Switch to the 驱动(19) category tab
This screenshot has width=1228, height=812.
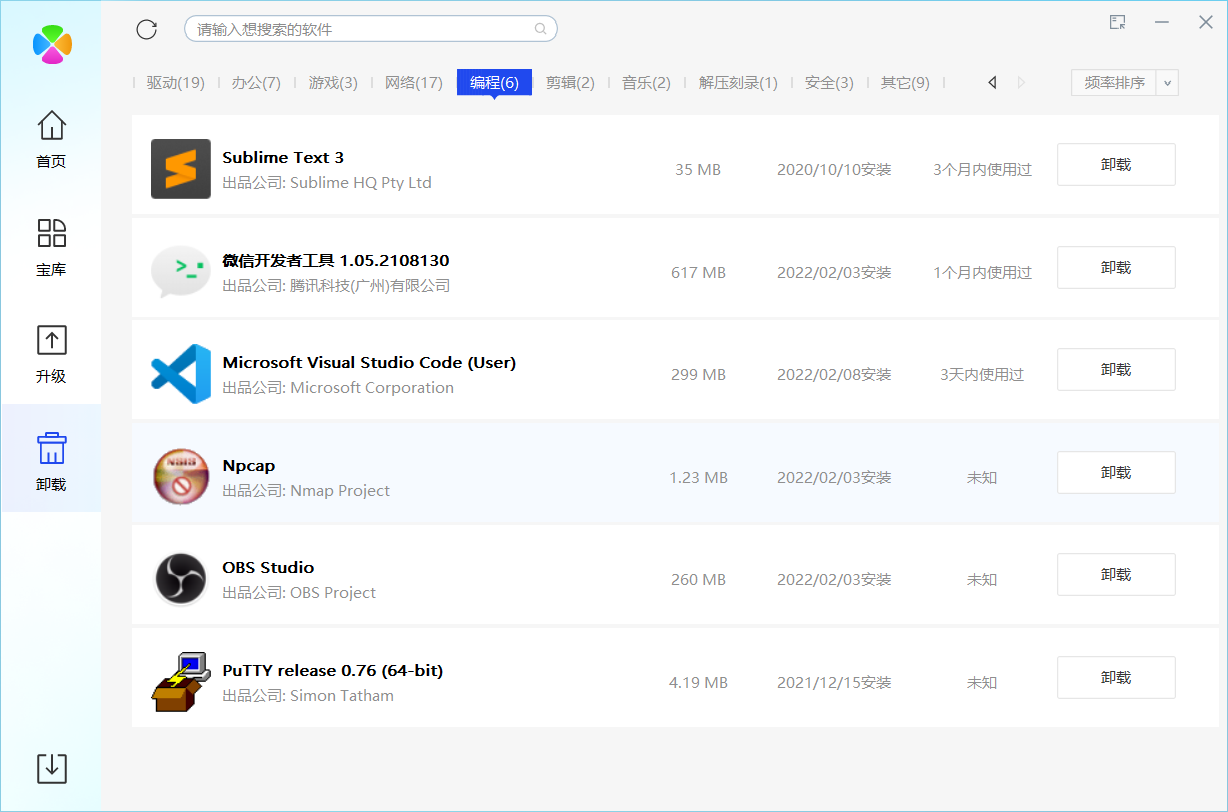click(175, 83)
